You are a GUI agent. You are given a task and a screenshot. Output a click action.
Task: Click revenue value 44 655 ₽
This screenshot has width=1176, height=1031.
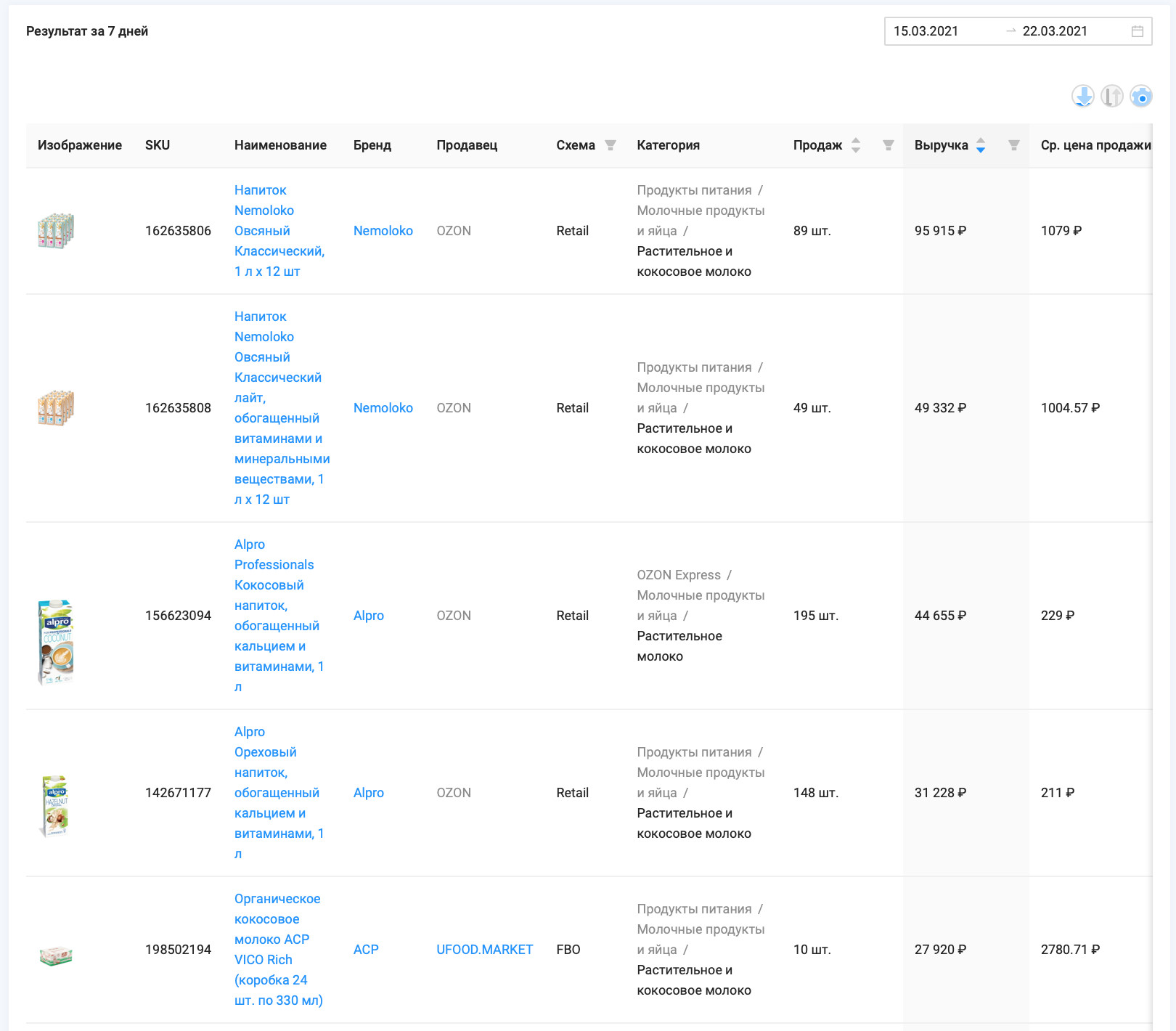tap(940, 616)
